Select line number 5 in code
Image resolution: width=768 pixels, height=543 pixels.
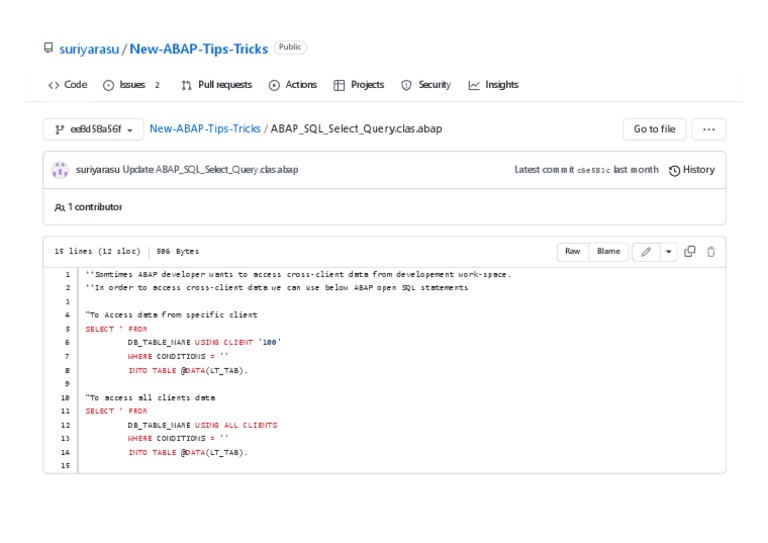click(67, 329)
